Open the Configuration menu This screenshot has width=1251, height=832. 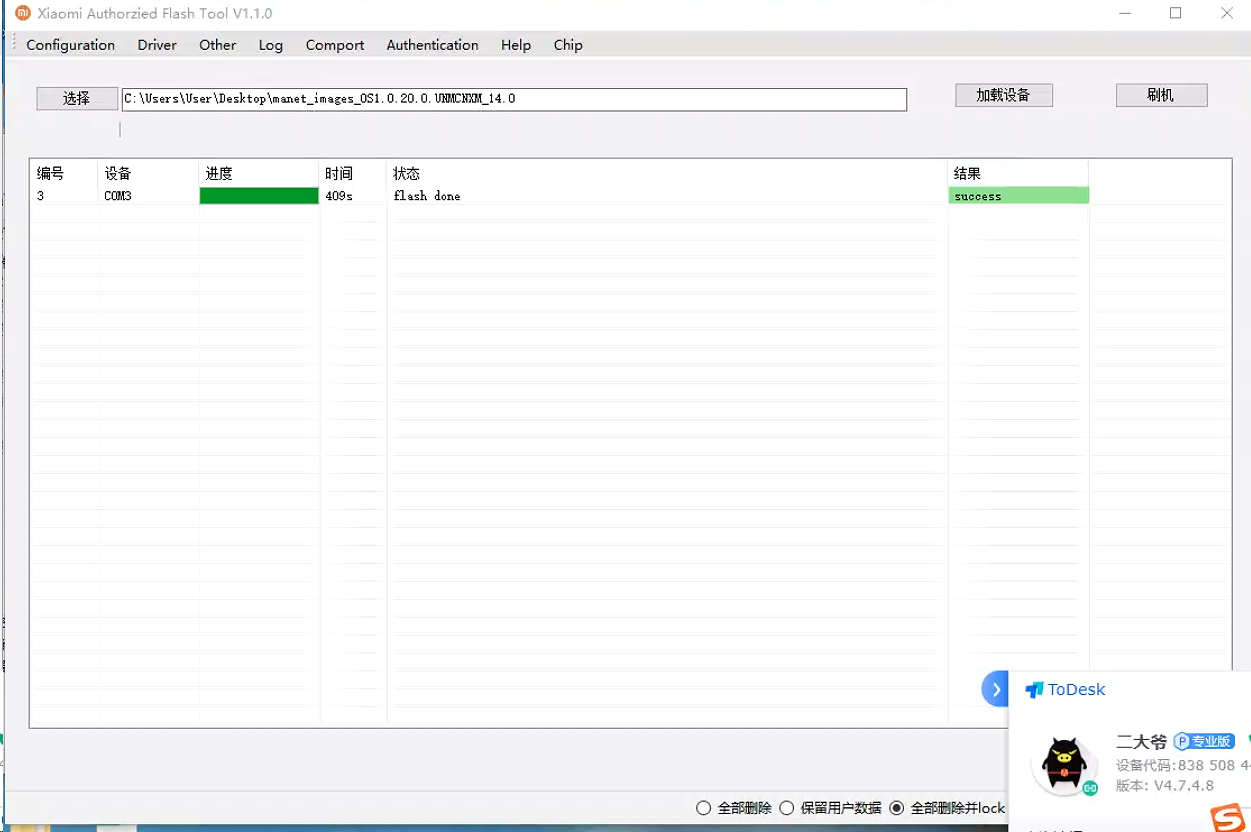71,45
